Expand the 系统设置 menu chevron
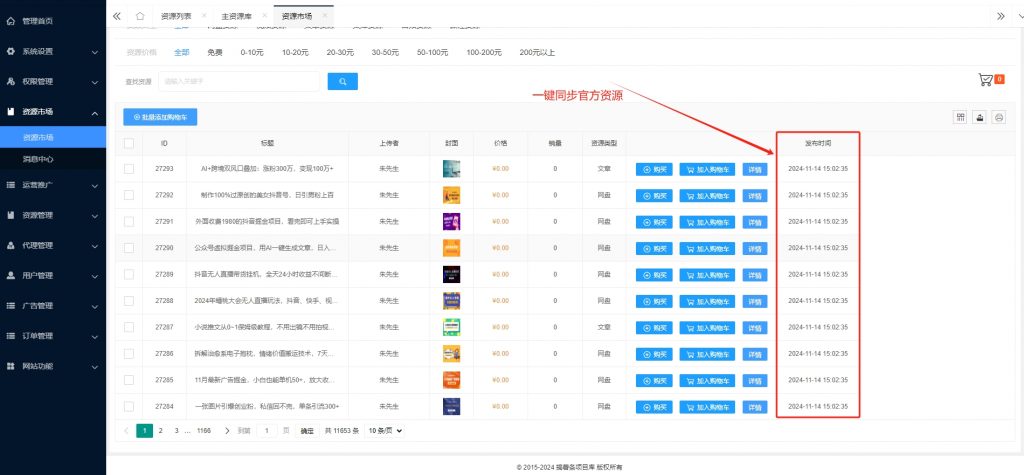The image size is (1024, 475). (95, 52)
